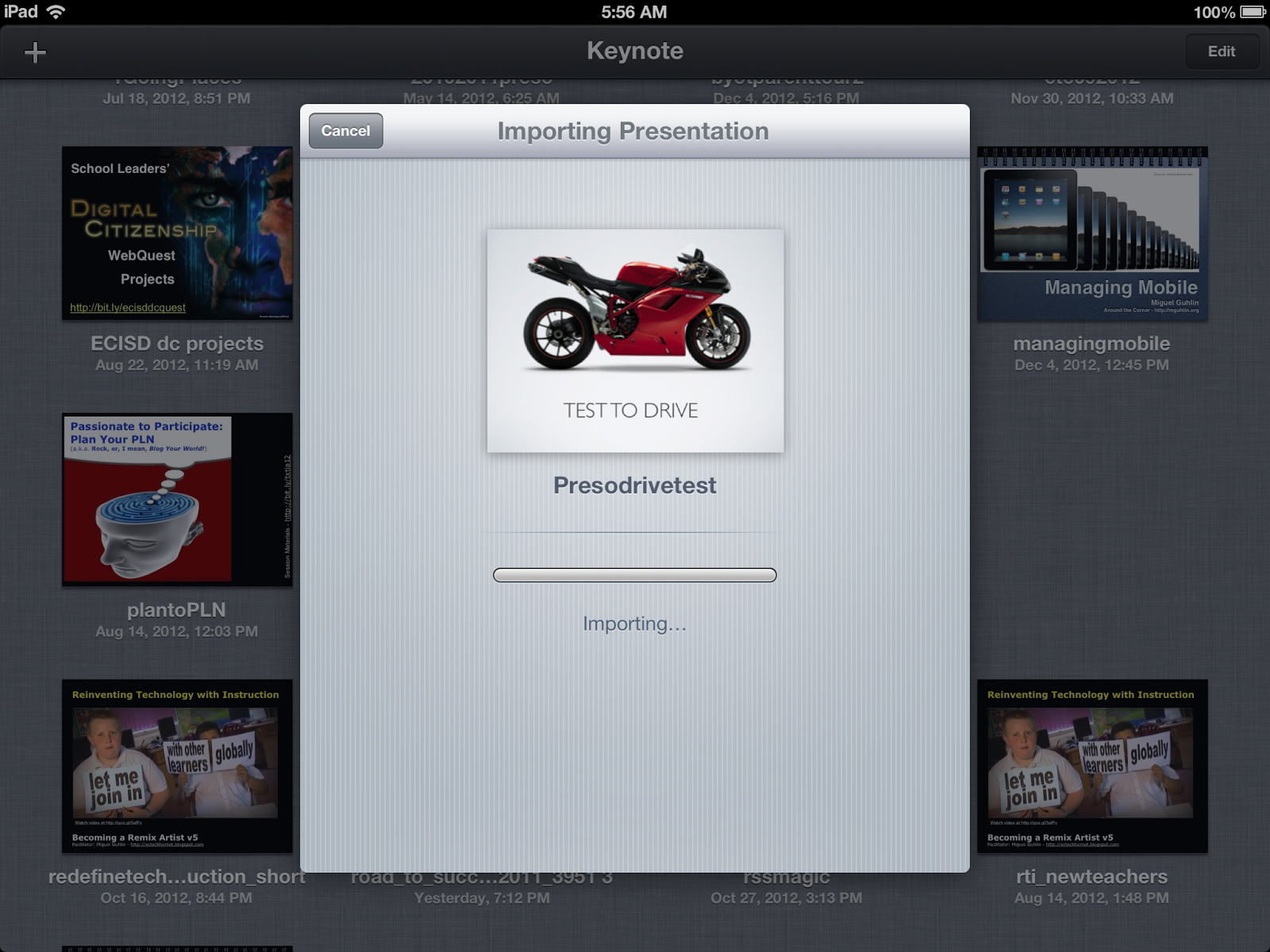Click the import progress bar
Screen dimensions: 1270x952
coord(635,575)
